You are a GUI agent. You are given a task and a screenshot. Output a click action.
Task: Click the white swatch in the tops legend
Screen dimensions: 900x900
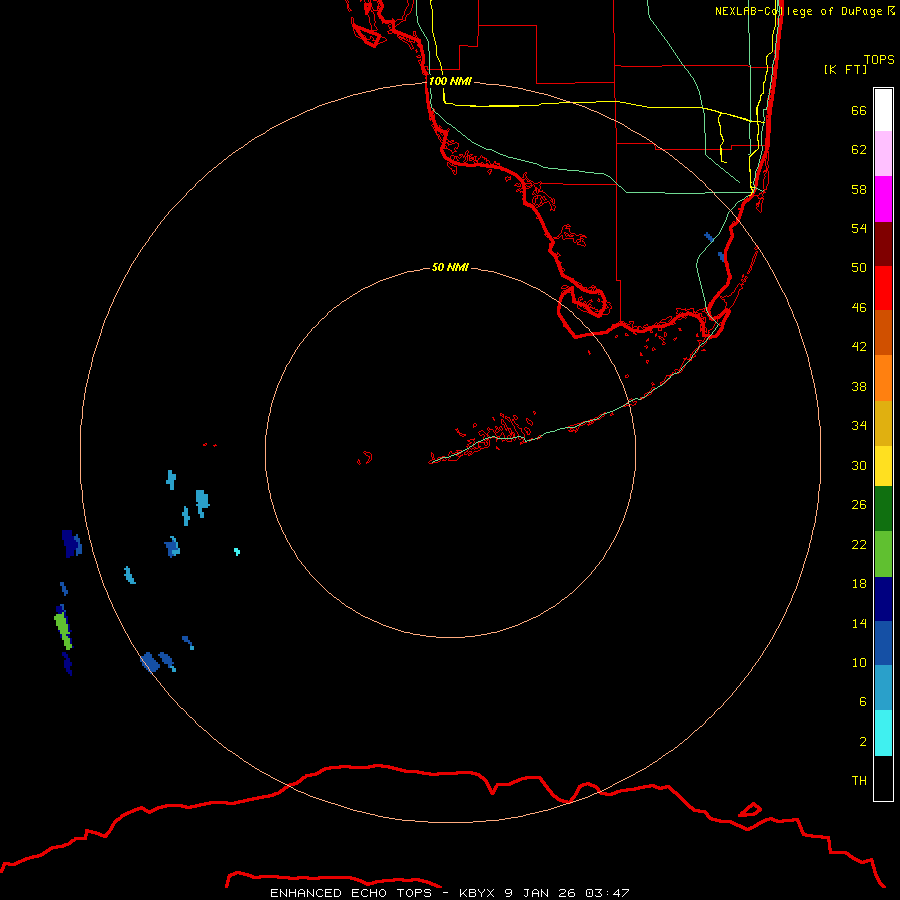[883, 110]
